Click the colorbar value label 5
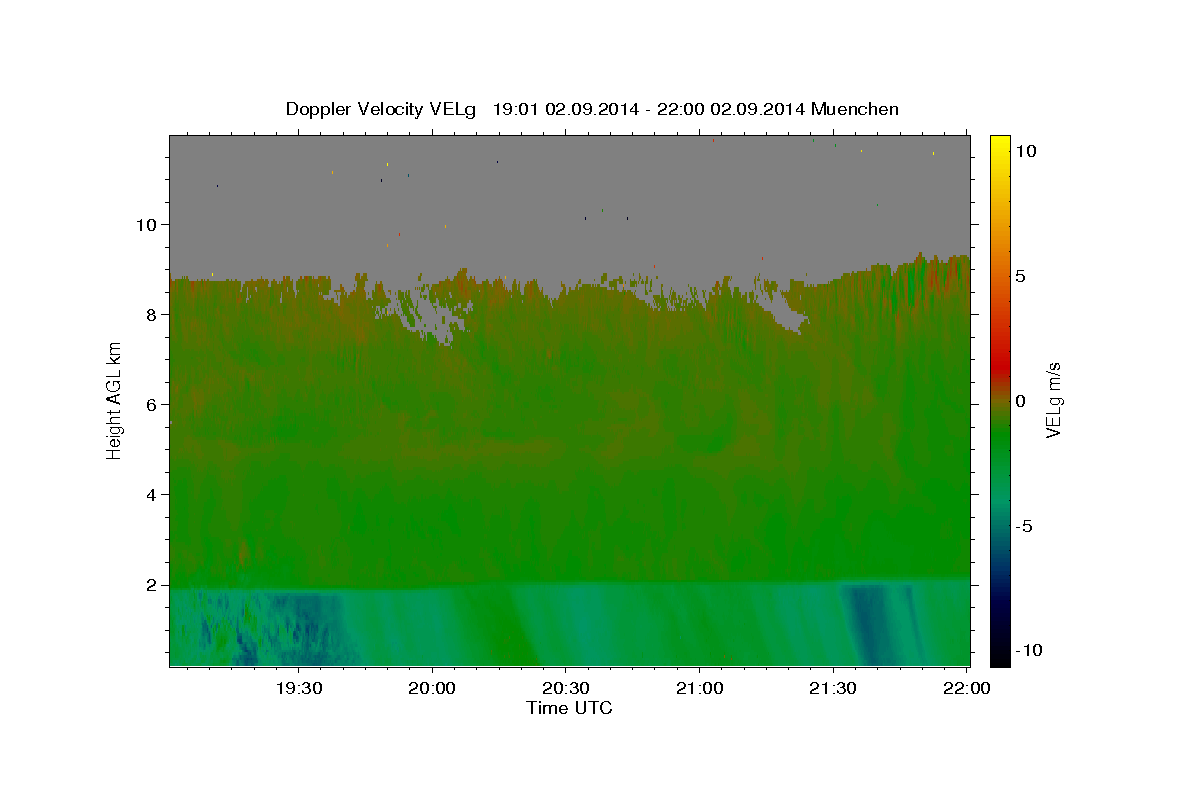1200x800 pixels. coord(1020,276)
